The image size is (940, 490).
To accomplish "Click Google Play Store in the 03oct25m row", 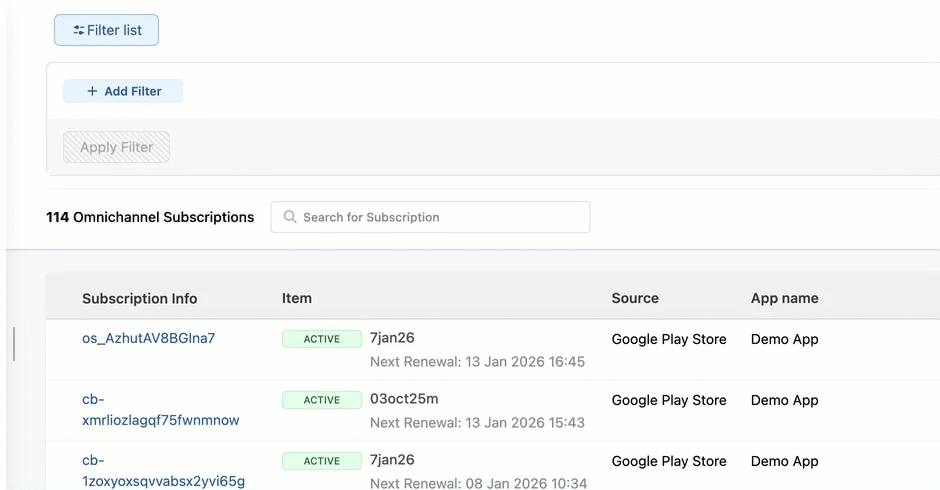I will 669,400.
